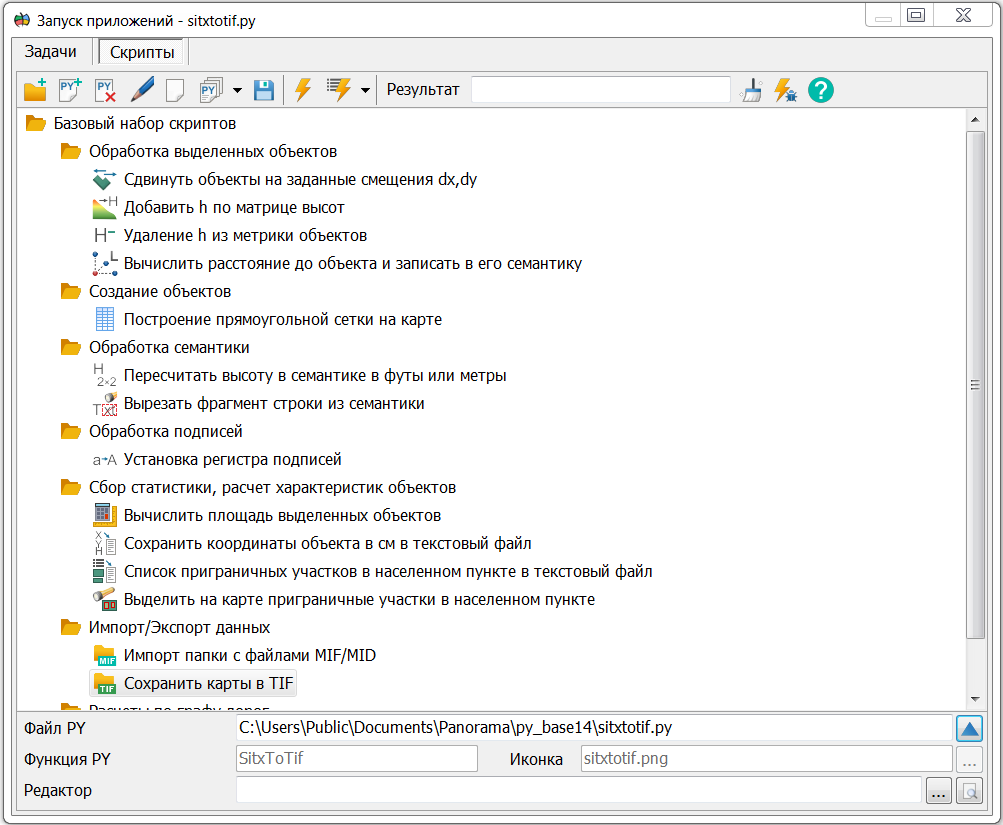Click the clear result broom icon

(751, 89)
